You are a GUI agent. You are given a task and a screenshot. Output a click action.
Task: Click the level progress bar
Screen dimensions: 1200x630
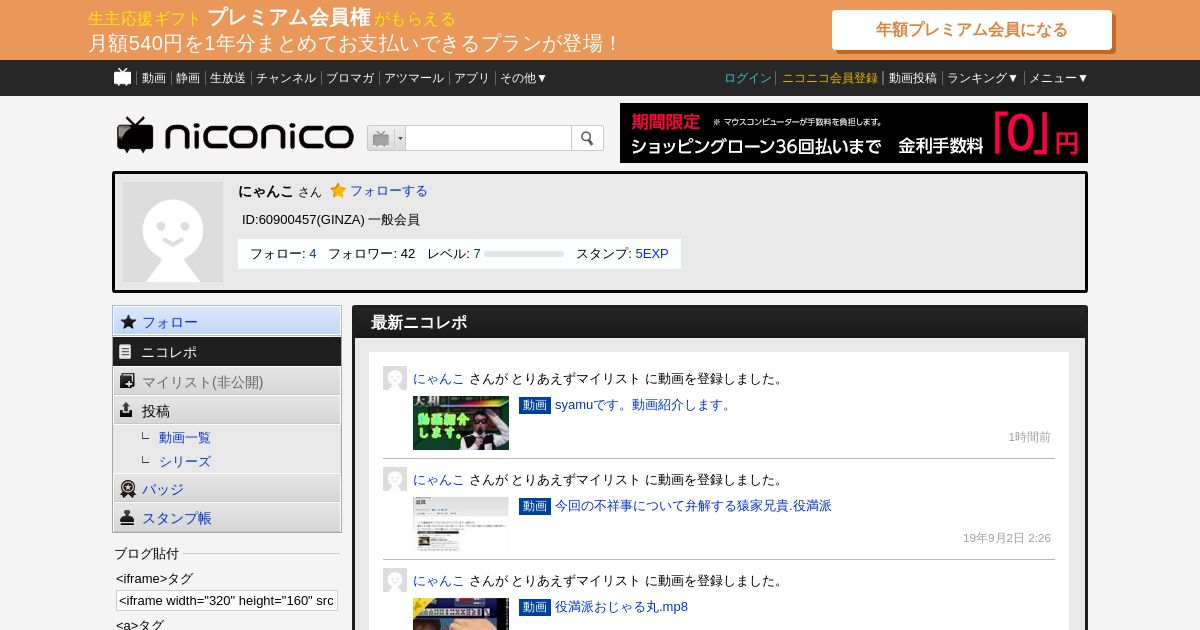[524, 254]
